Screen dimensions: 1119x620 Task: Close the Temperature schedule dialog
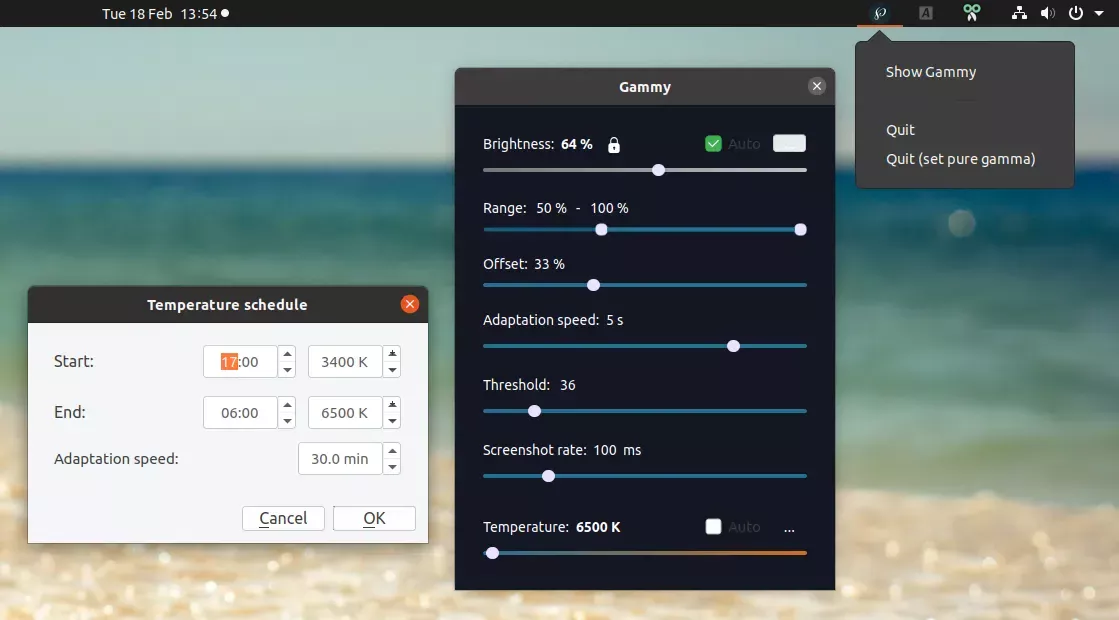(x=409, y=304)
